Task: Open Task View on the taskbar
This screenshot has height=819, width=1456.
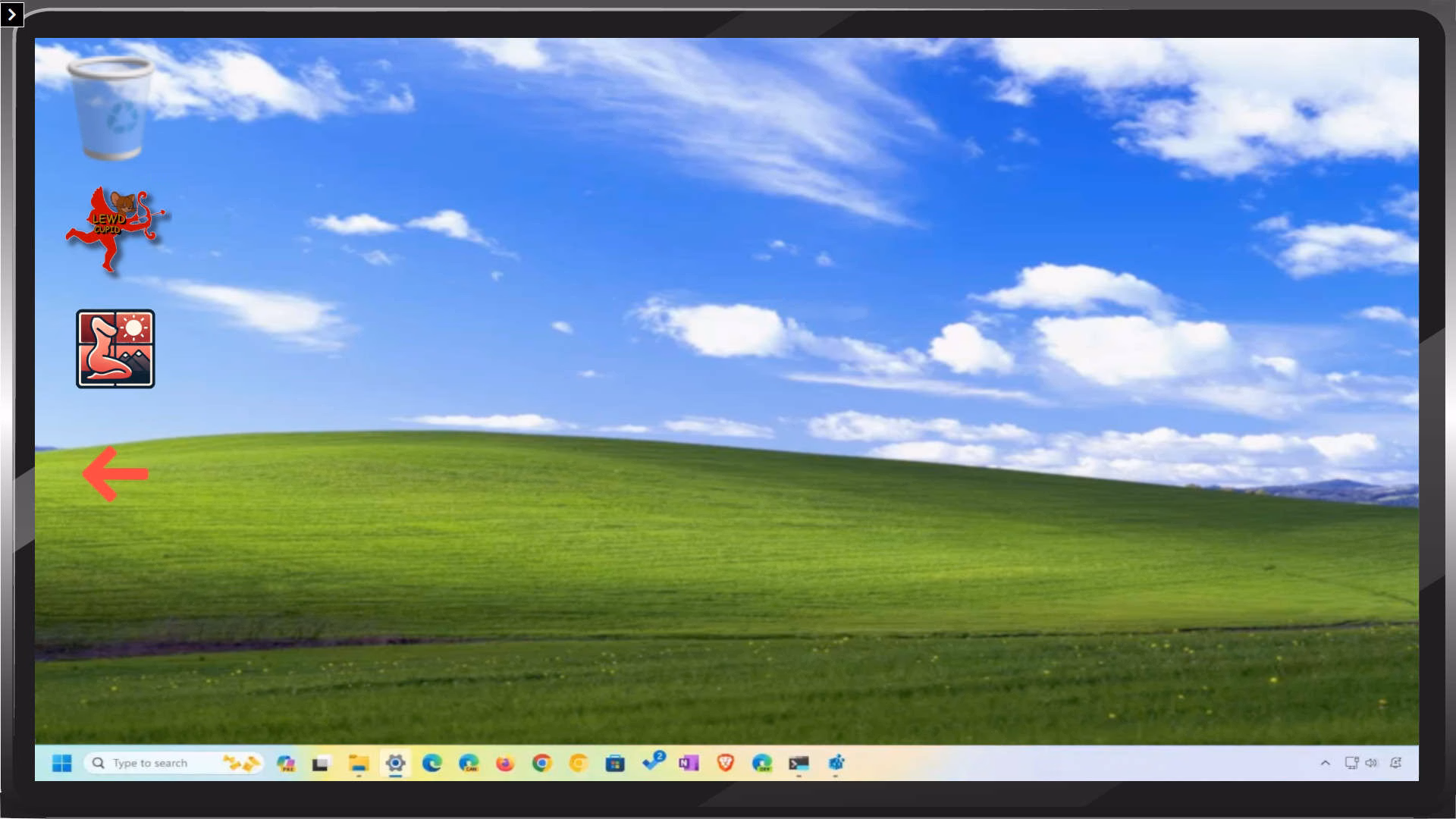Action: [321, 763]
